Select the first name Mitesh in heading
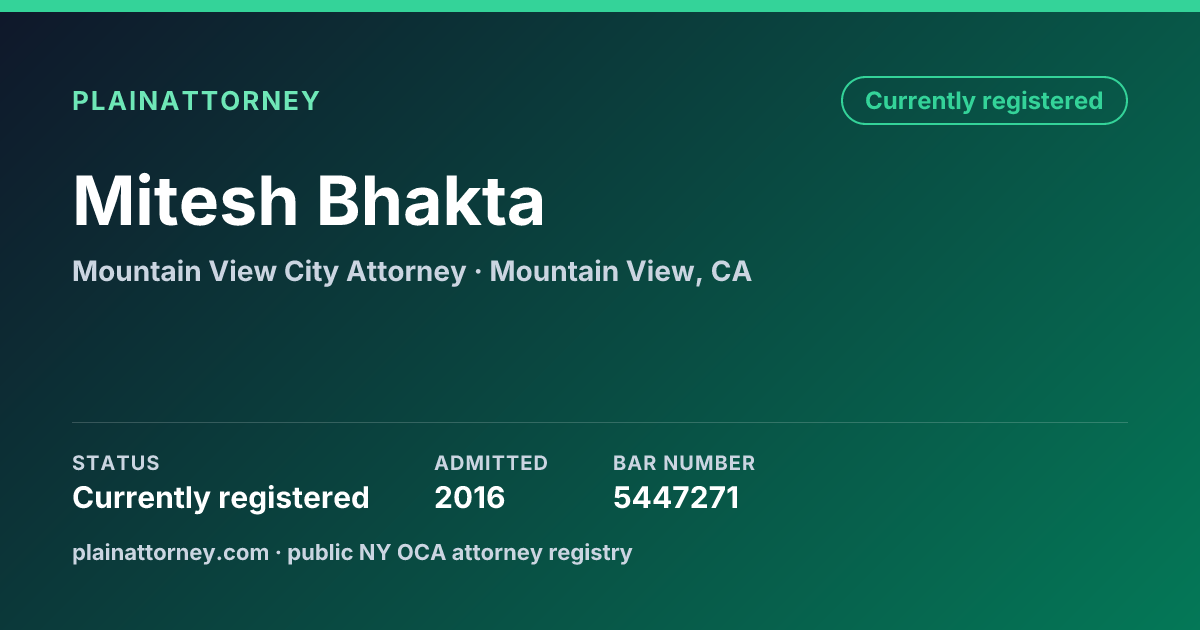 (186, 201)
